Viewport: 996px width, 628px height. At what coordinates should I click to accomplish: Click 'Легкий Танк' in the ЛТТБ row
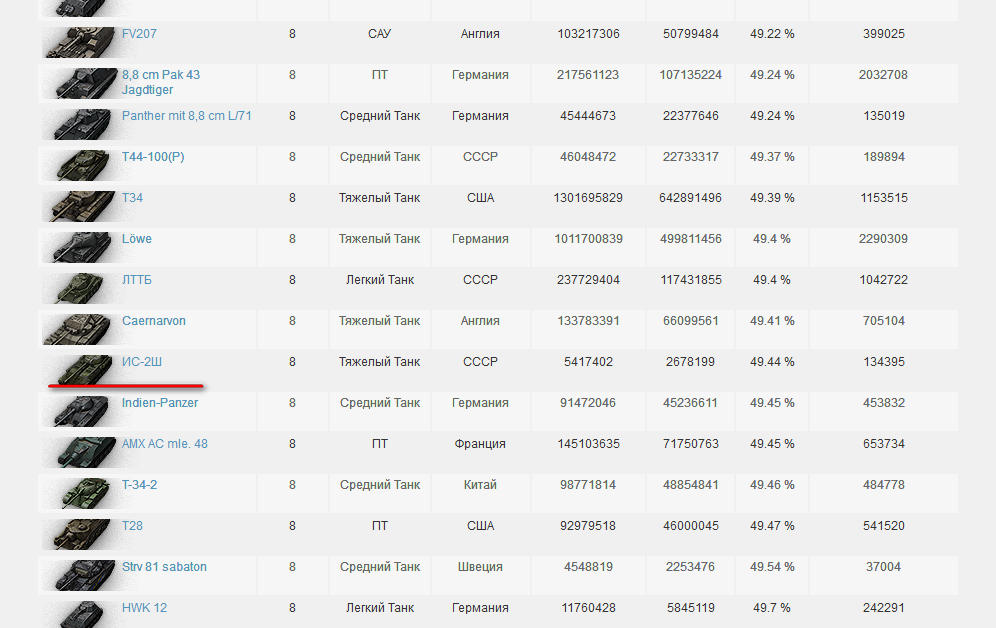[x=380, y=279]
